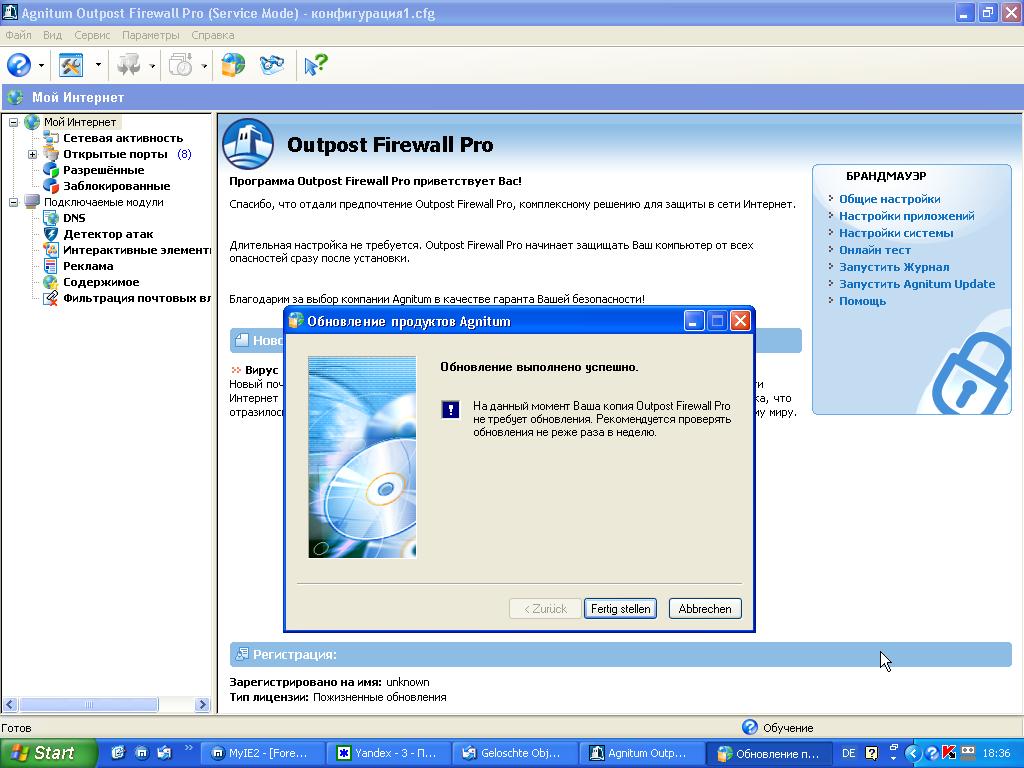
Task: Select Реклама plugin tree item
Action: (88, 266)
